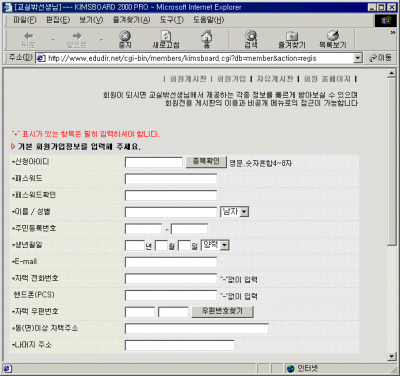Follow the 회원가입 link

coord(231,79)
